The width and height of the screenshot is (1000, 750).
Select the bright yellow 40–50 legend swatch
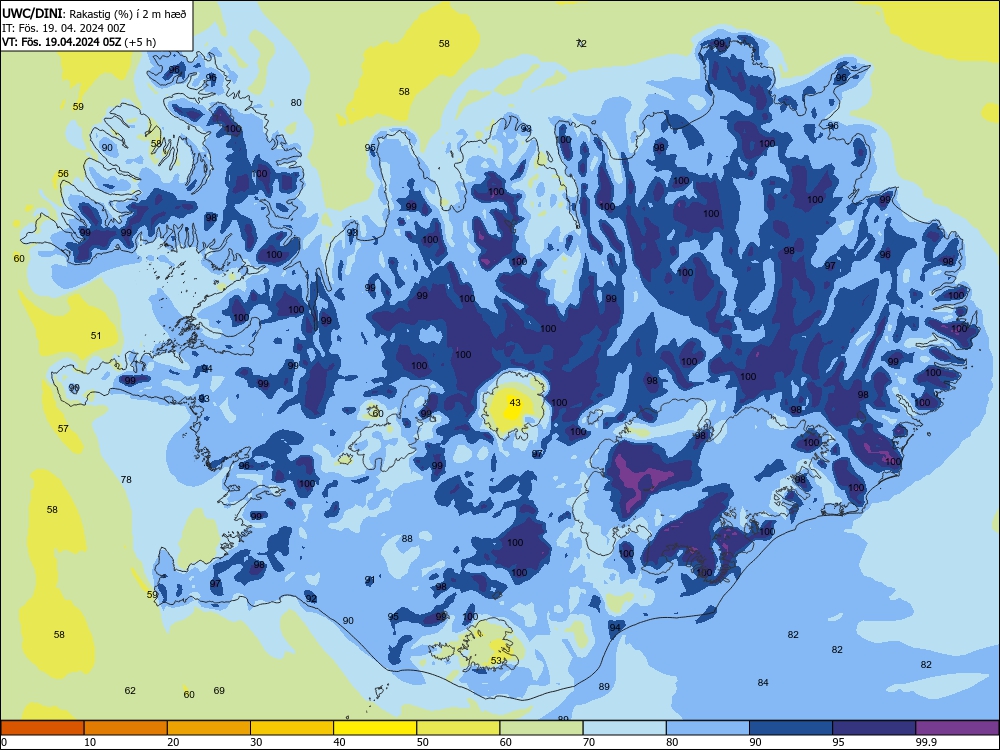pos(375,728)
